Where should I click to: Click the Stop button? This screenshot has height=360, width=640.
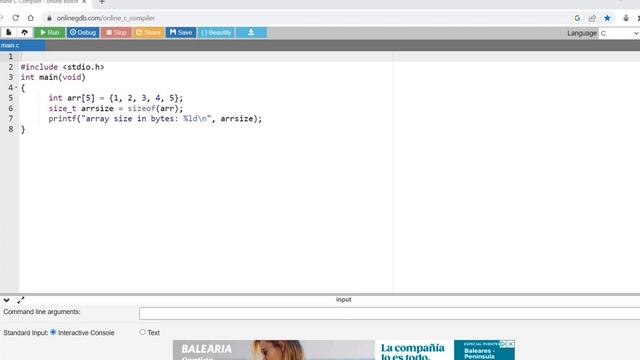coord(116,32)
